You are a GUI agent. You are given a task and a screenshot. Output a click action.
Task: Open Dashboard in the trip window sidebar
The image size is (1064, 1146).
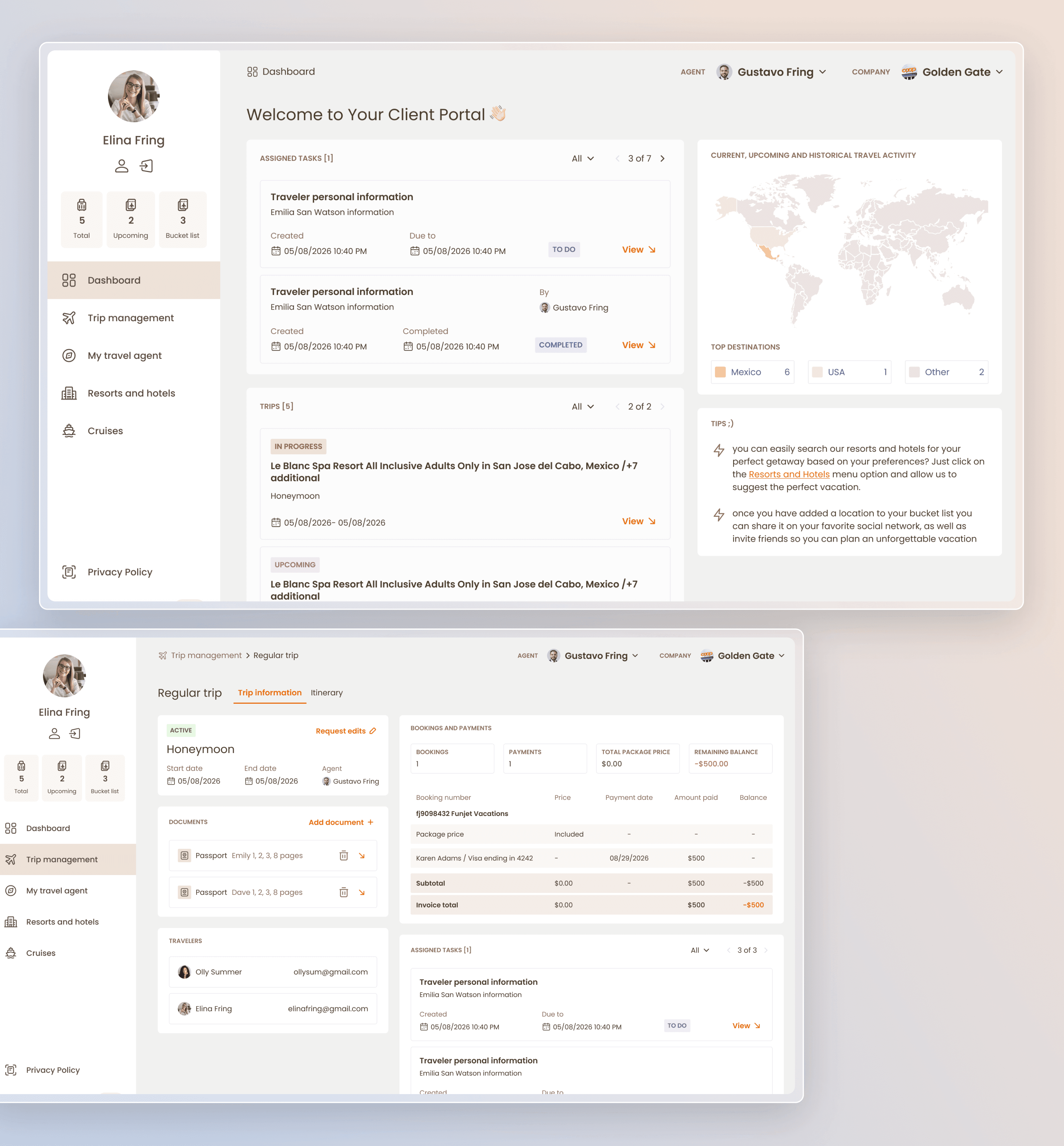(x=68, y=828)
